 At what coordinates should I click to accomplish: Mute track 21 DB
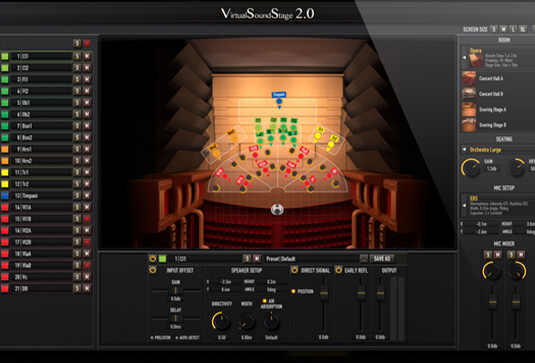click(x=87, y=288)
